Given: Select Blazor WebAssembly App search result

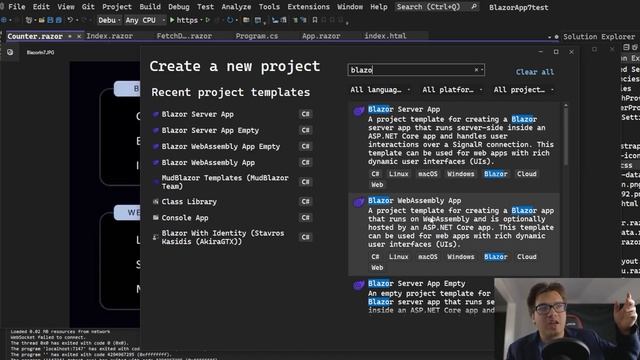Looking at the screenshot, I should pyautogui.click(x=454, y=234).
